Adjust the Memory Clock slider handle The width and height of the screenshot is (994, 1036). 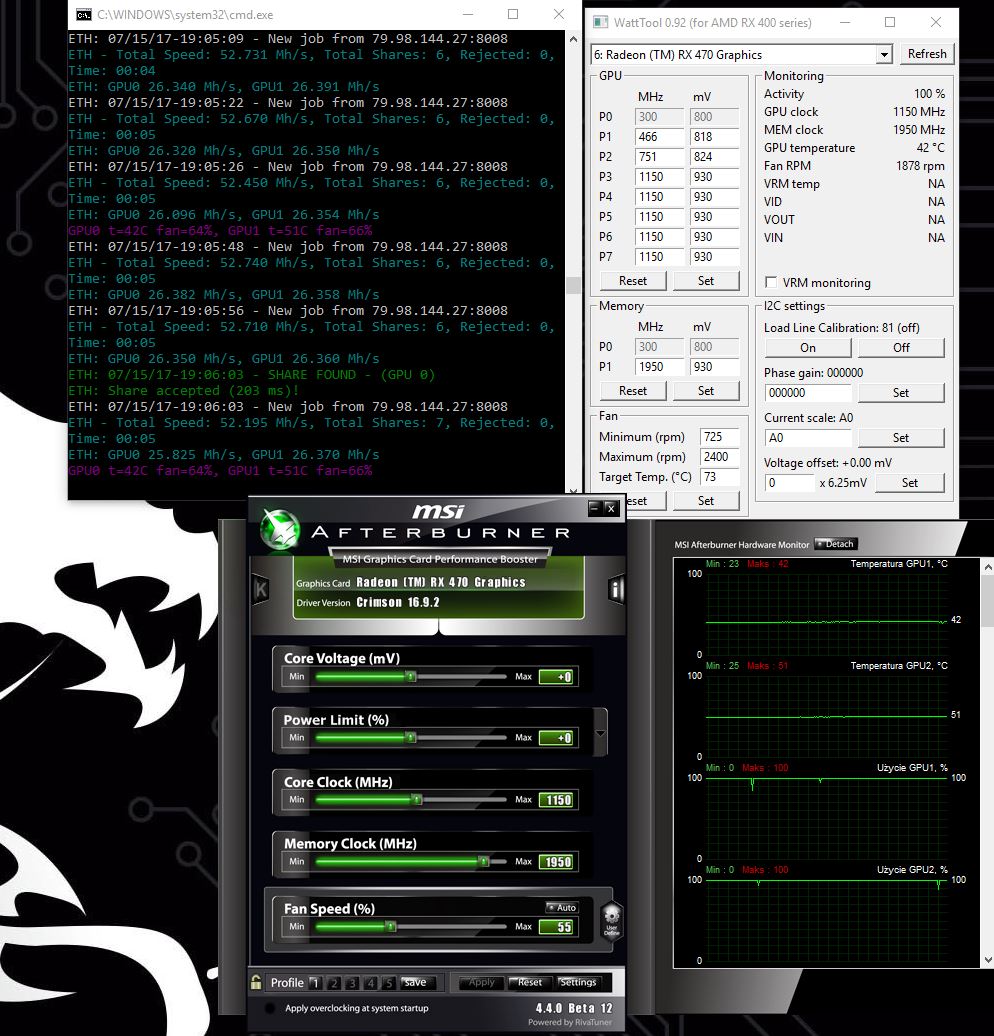(x=484, y=862)
